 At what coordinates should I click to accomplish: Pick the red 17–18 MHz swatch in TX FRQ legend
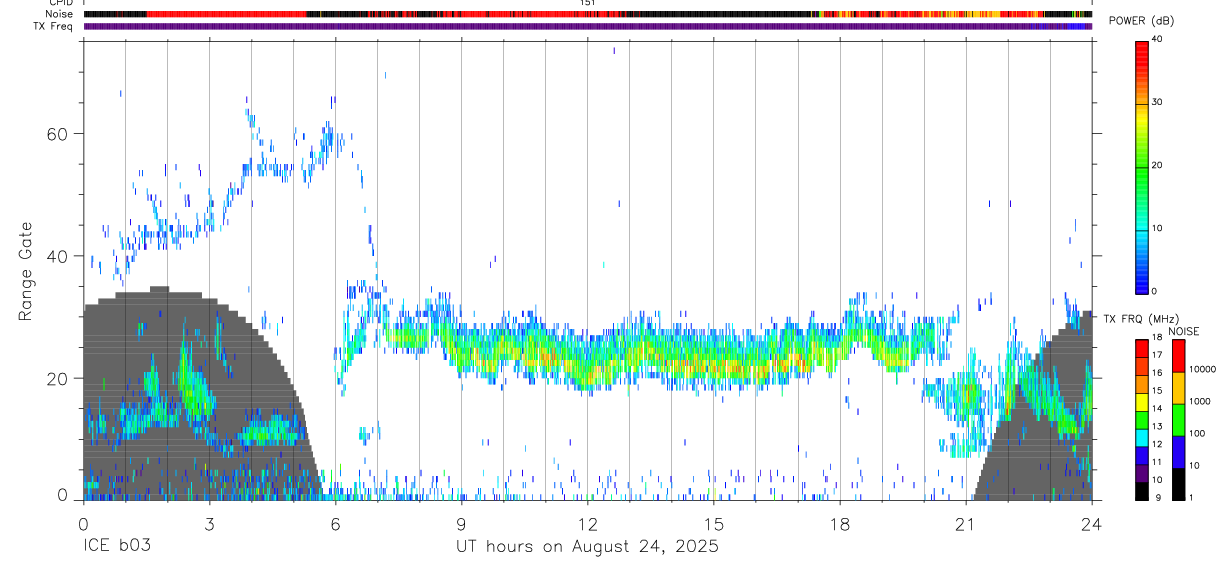[1142, 348]
